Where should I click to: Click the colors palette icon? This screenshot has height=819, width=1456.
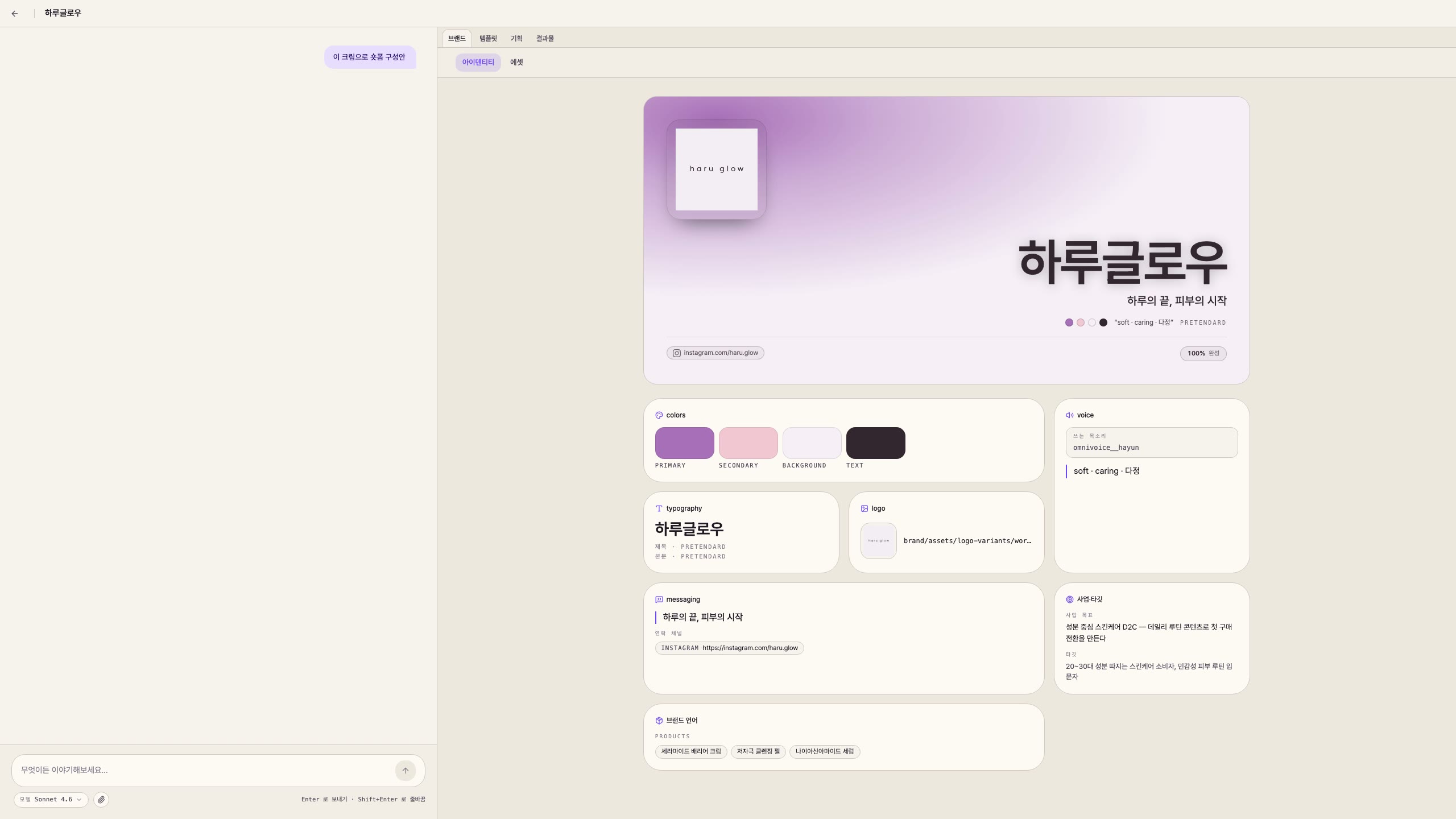659,415
